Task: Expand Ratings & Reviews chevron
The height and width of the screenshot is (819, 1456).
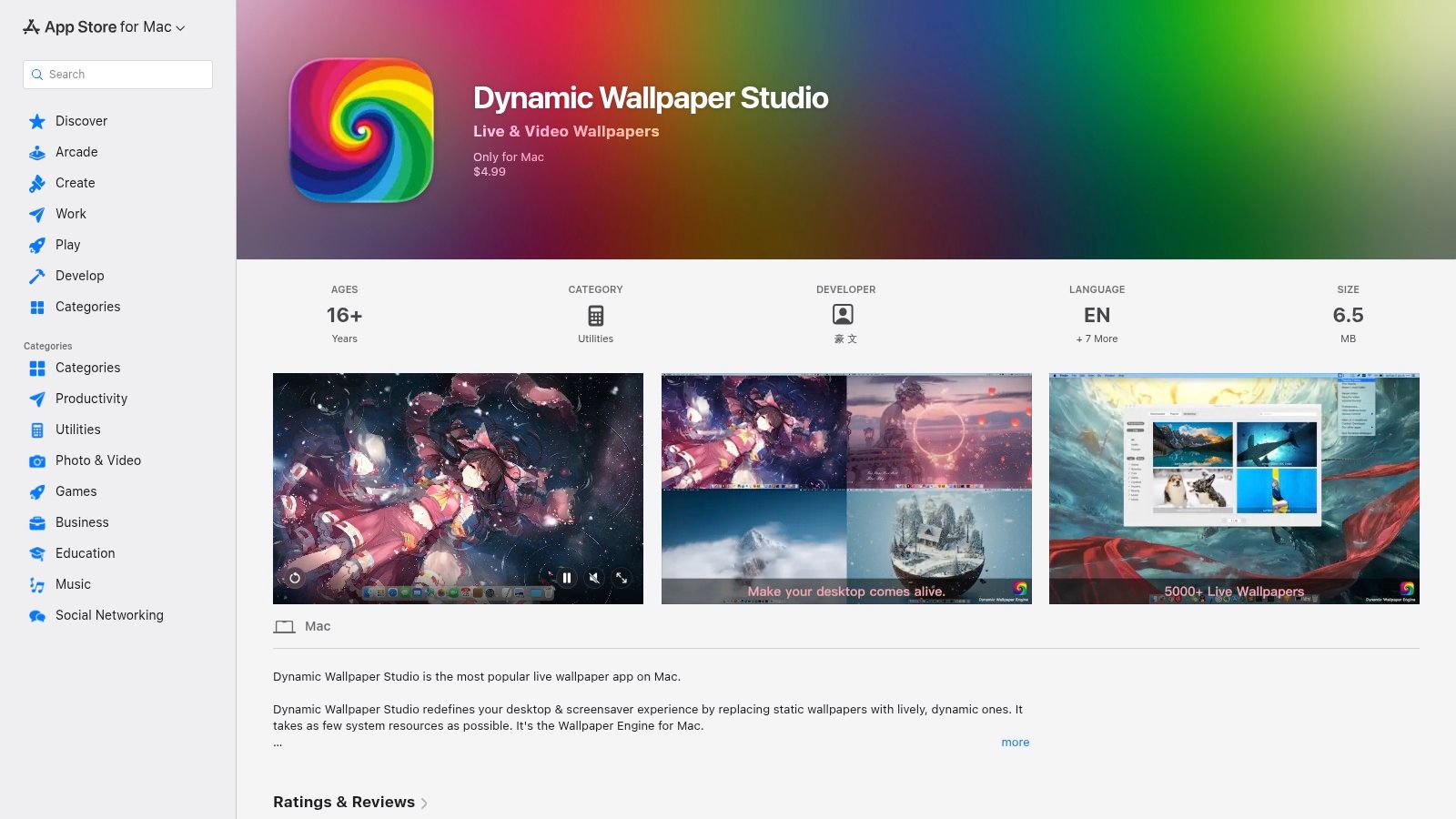Action: [x=424, y=803]
